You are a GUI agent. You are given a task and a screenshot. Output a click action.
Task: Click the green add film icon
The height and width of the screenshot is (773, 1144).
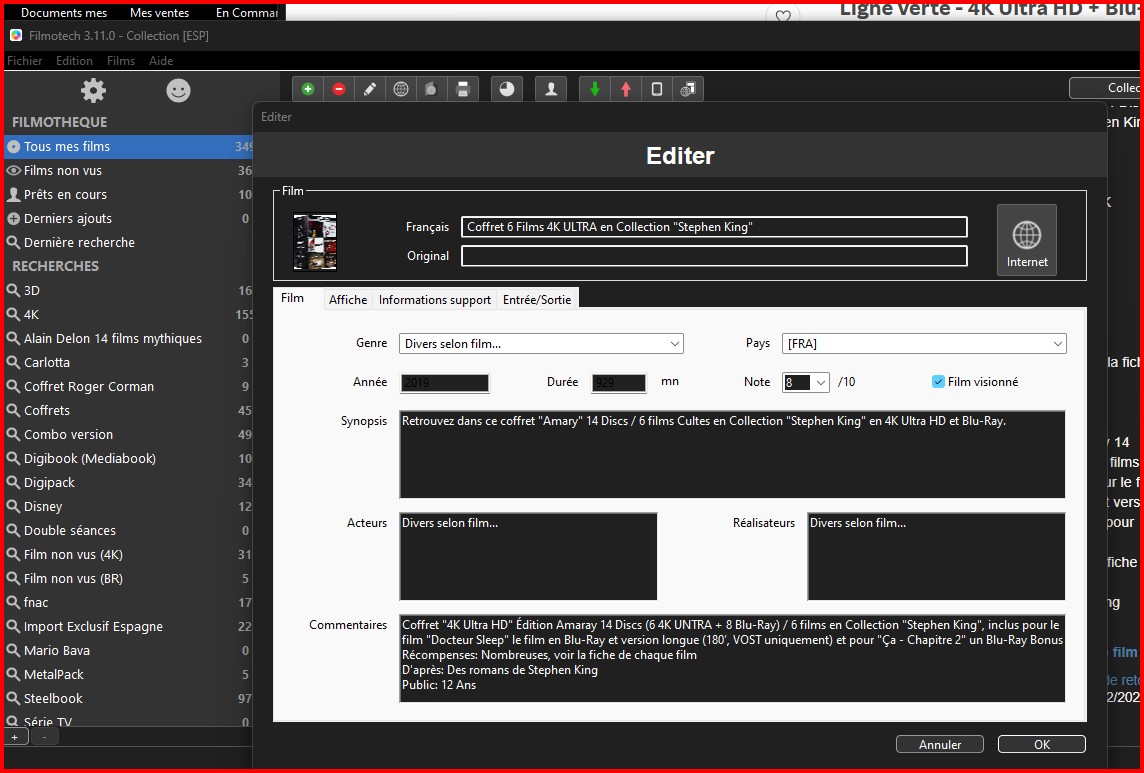(x=307, y=89)
